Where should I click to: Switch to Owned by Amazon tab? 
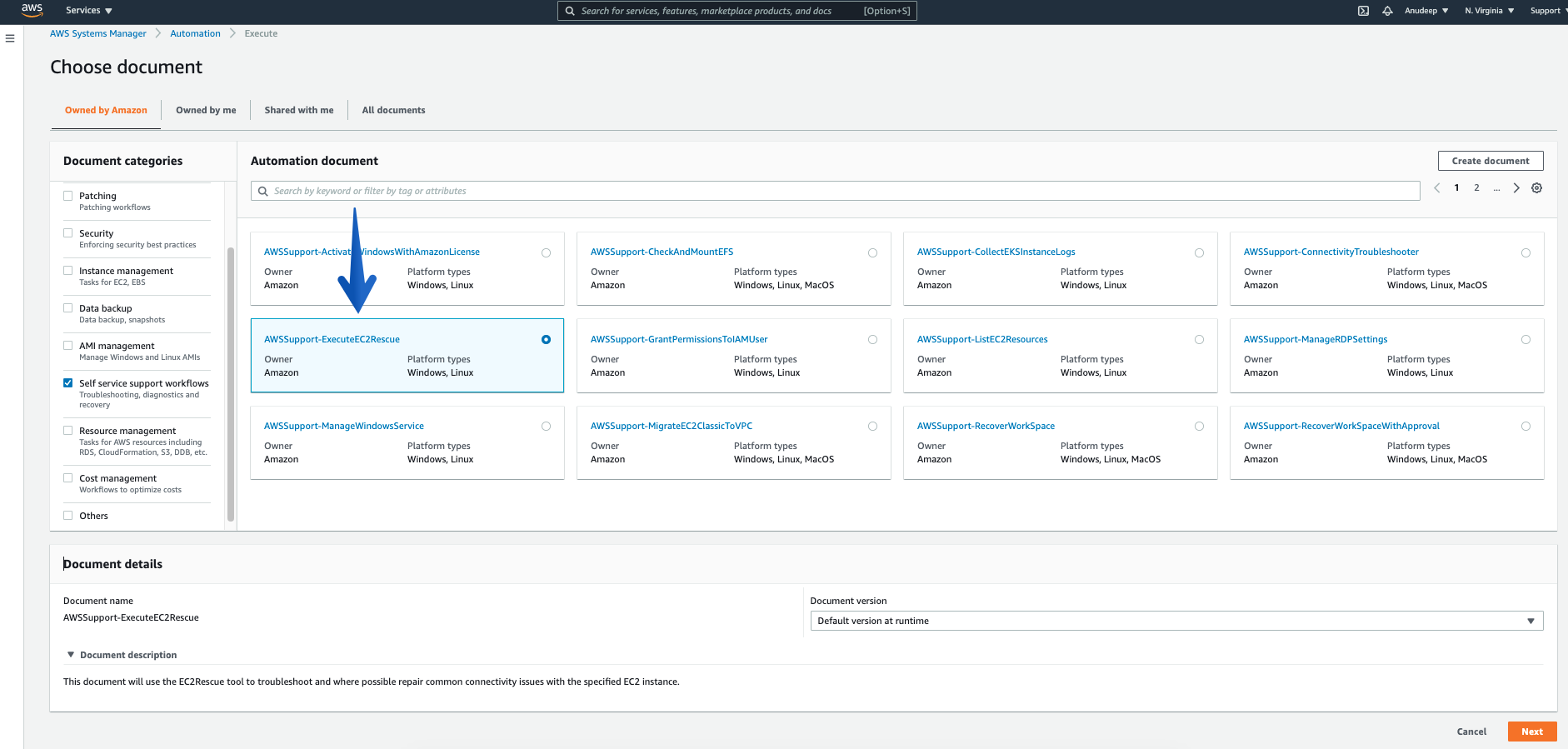[x=106, y=110]
